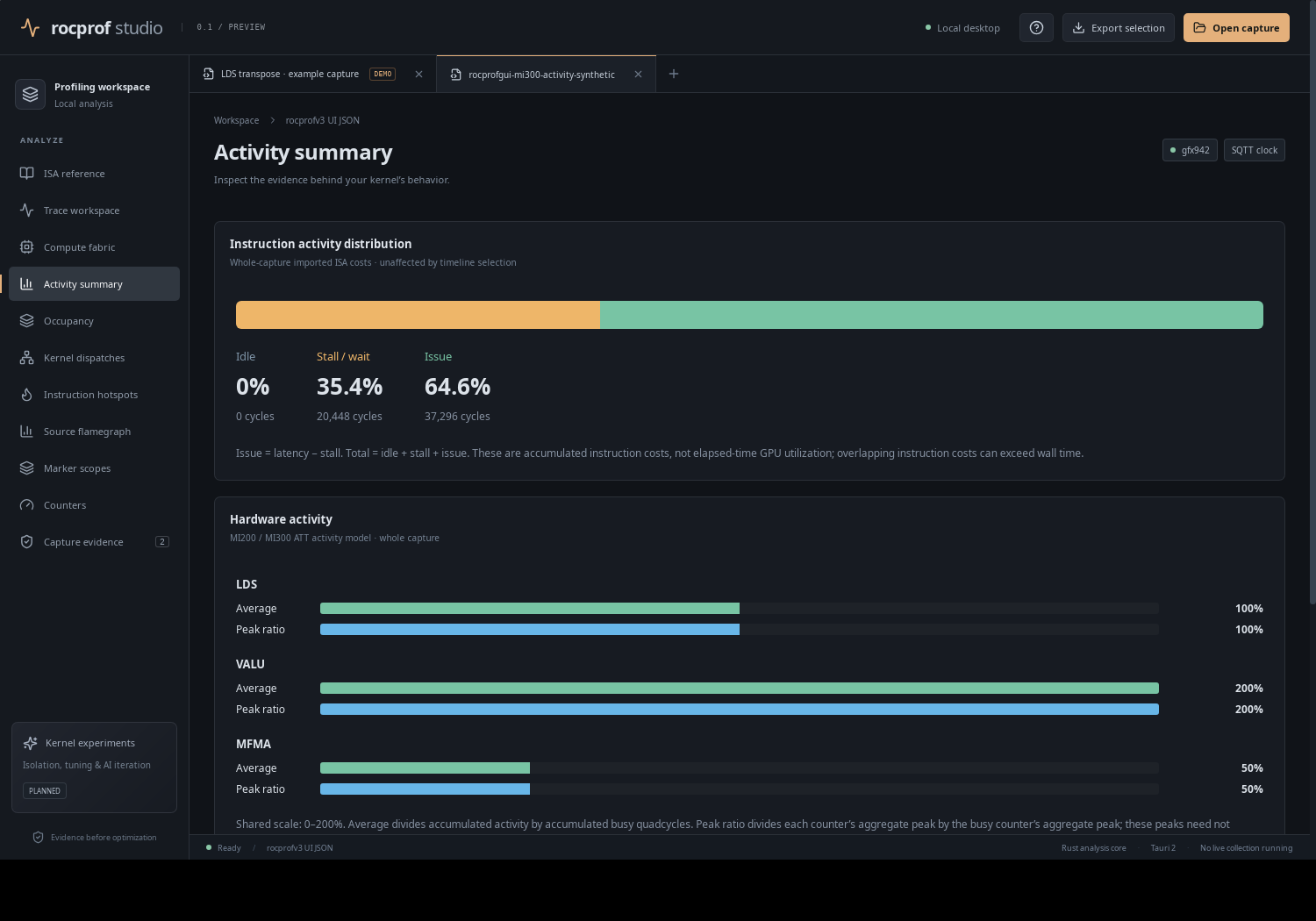
Task: Click the LDS Average green progress bar
Action: pyautogui.click(x=530, y=608)
